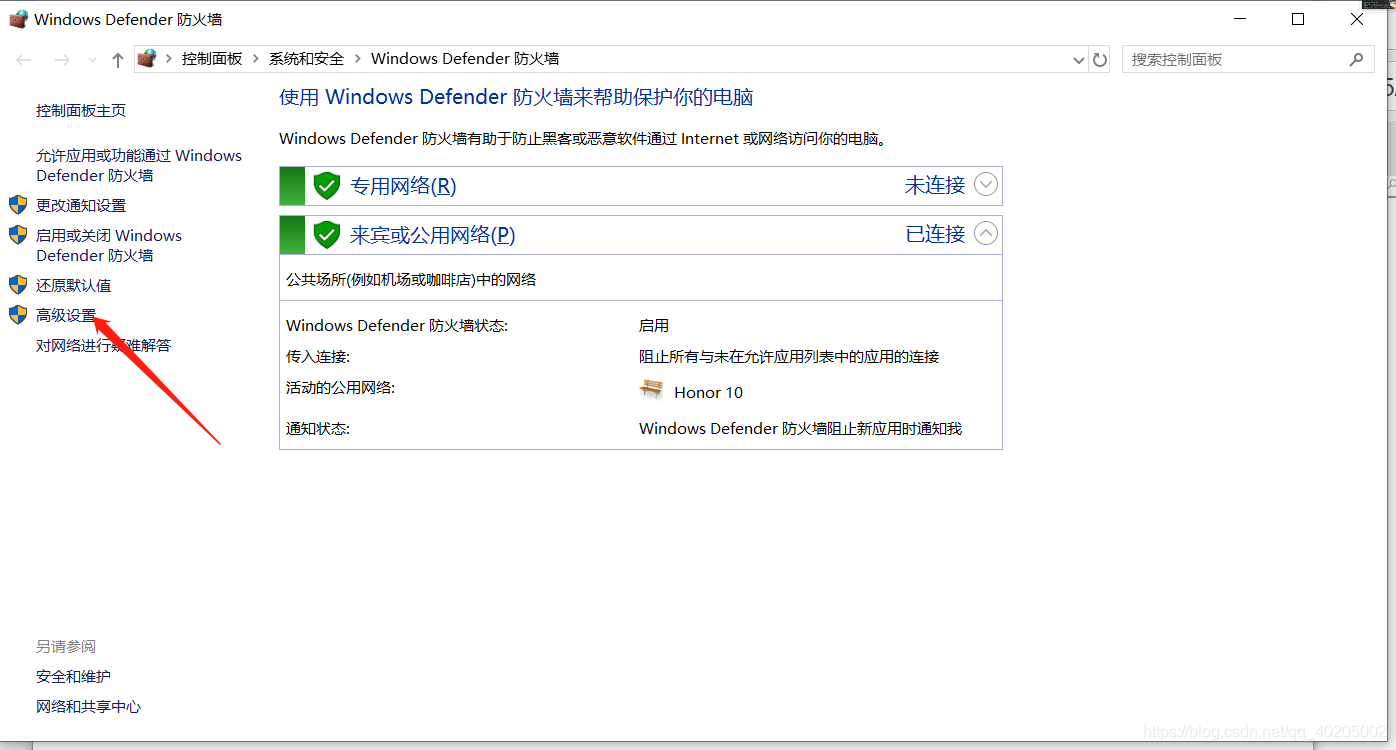Click the Honor 10 network bench icon

[652, 389]
